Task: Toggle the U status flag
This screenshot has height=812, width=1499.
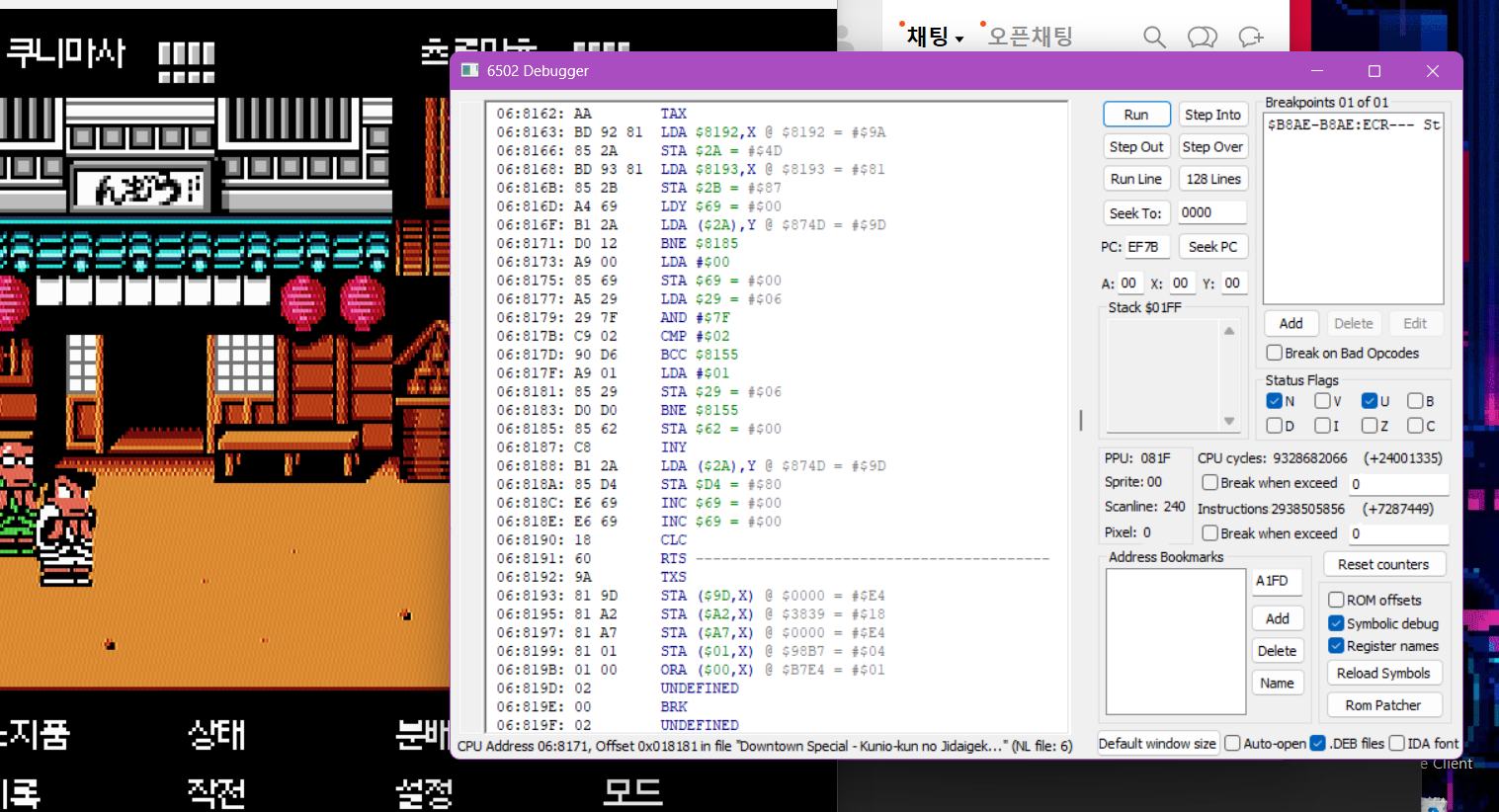Action: coord(1370,401)
